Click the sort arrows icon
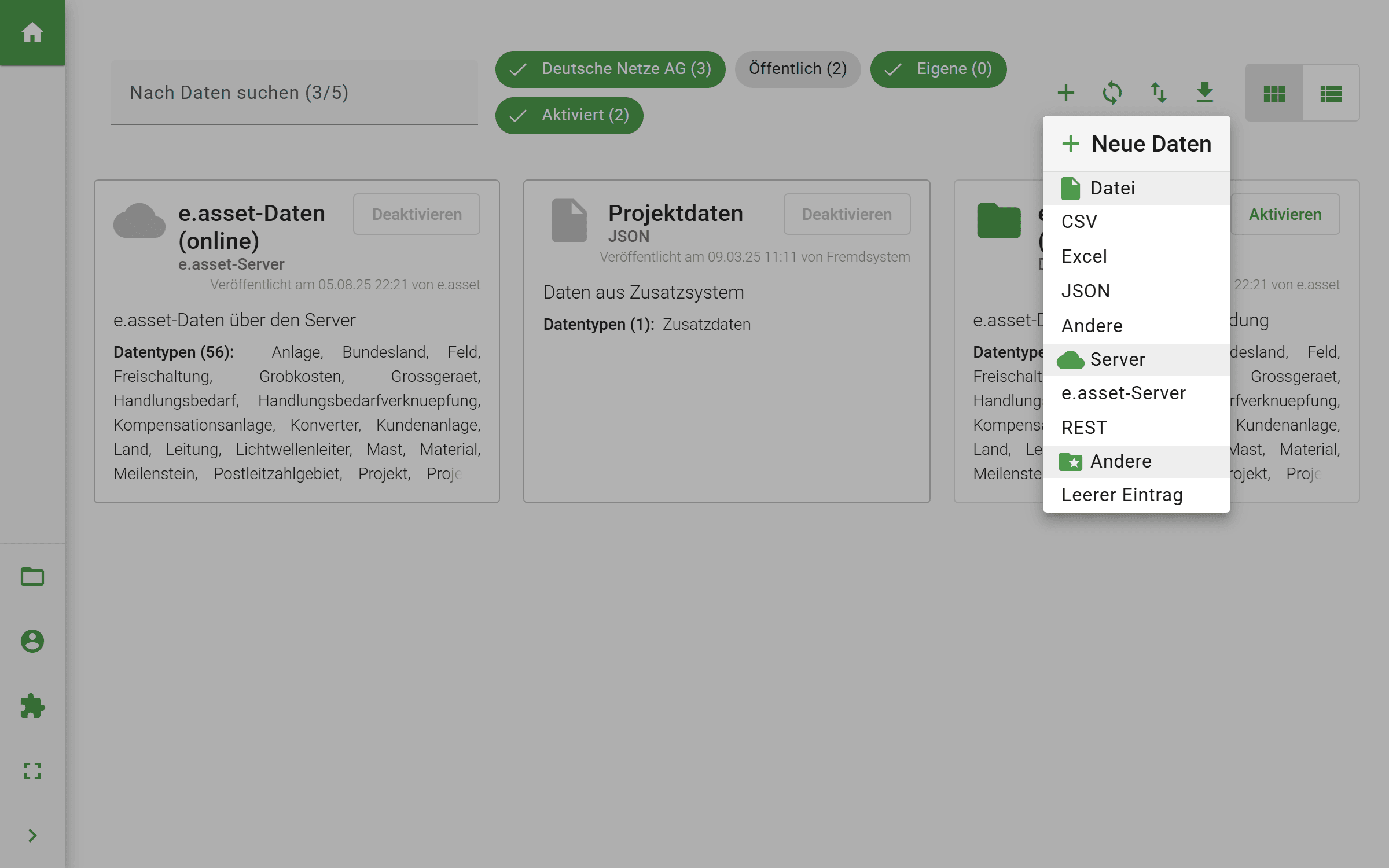 1159,93
